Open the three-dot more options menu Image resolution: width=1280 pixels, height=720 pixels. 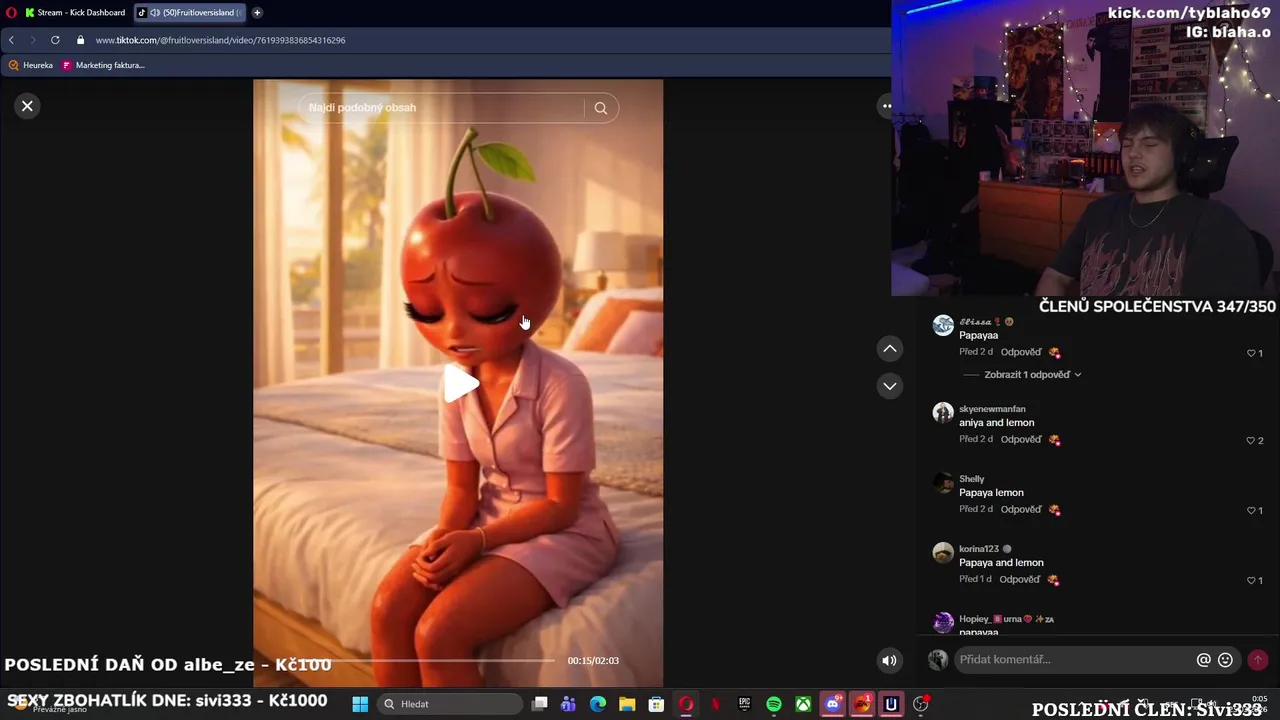click(886, 106)
